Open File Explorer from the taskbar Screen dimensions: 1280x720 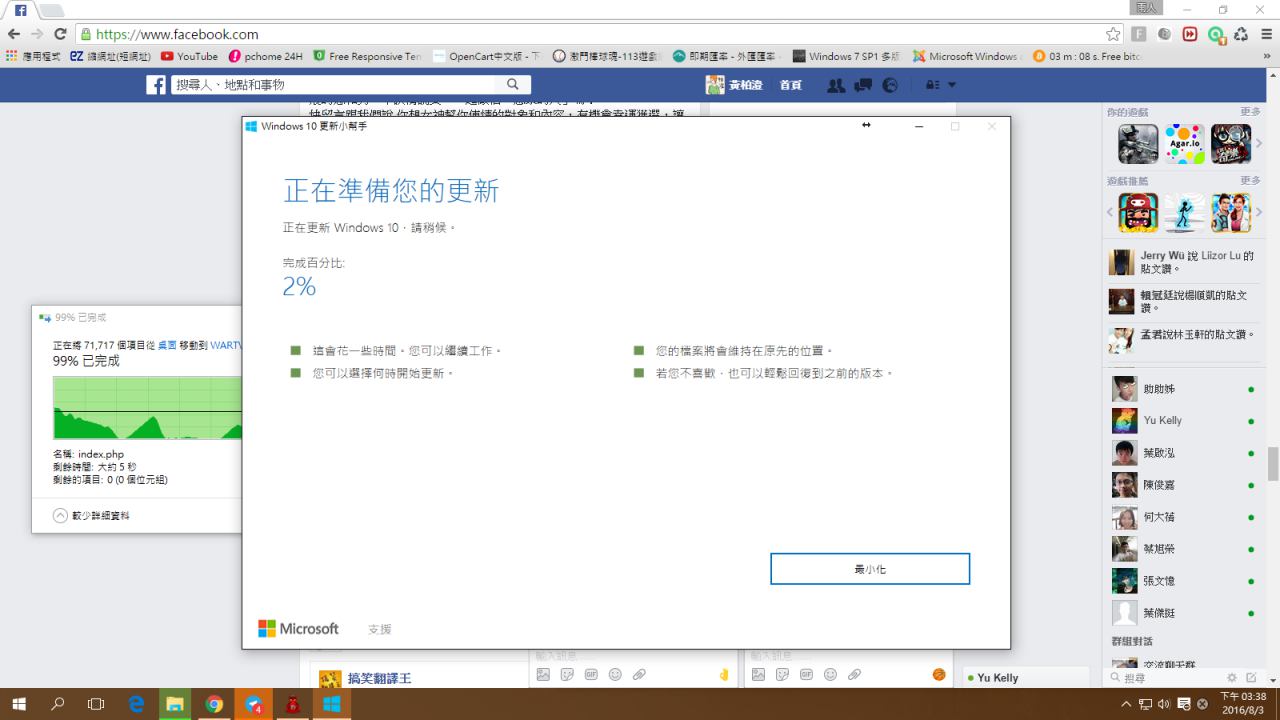click(x=175, y=704)
